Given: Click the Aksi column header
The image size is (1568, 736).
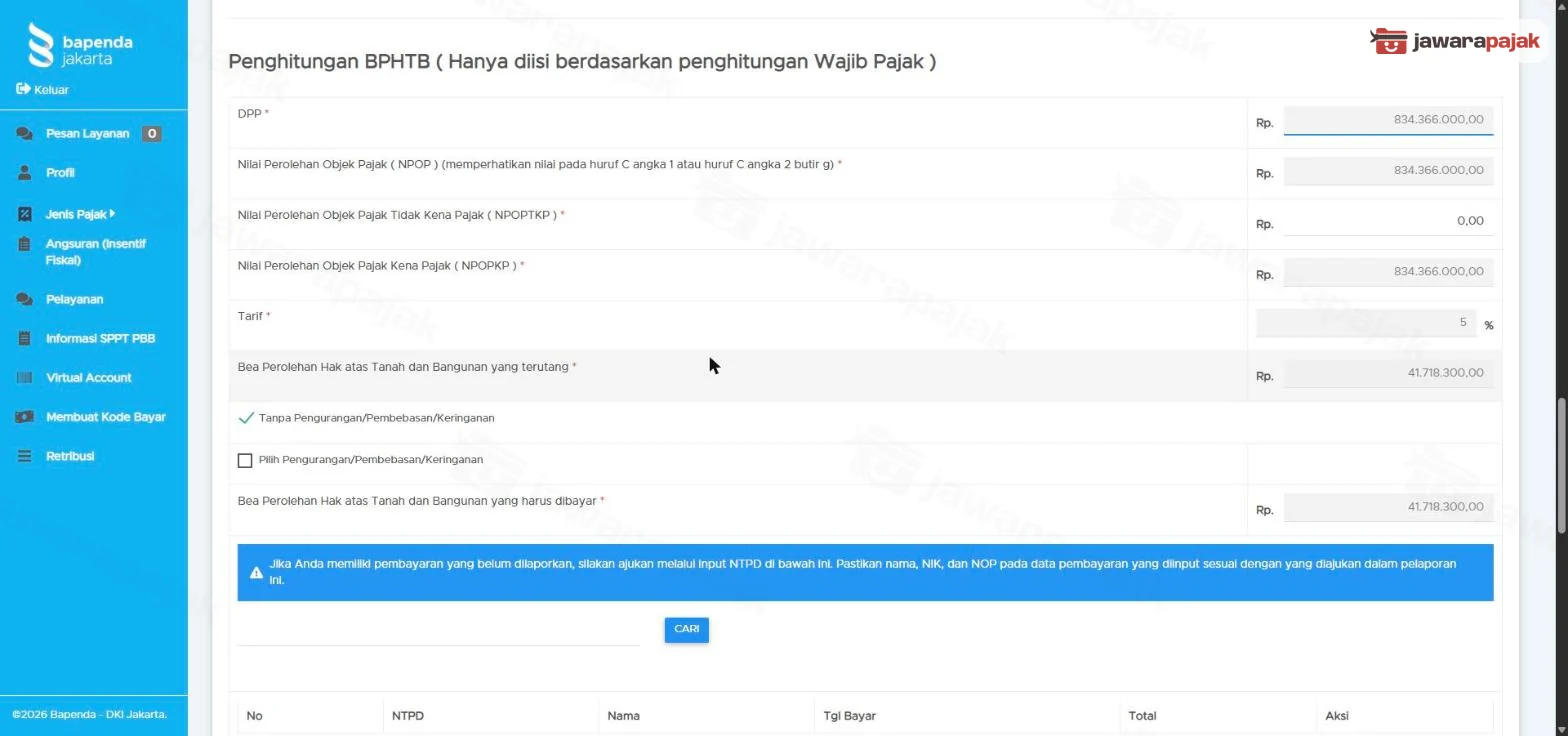Looking at the screenshot, I should point(1337,716).
